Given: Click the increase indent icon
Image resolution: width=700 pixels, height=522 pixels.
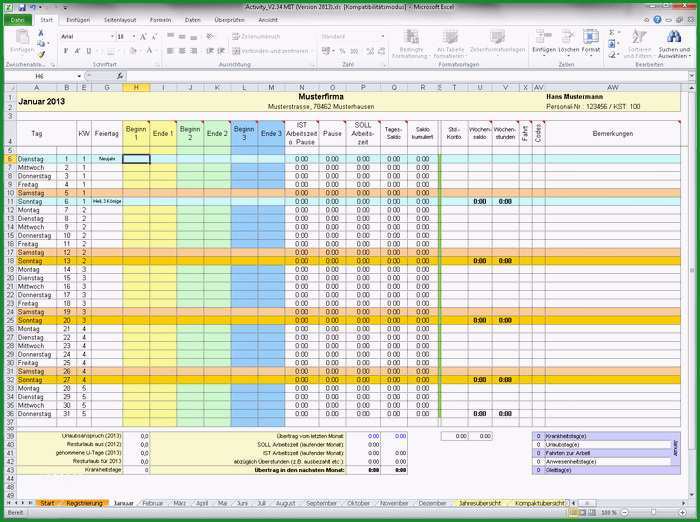Looking at the screenshot, I should coord(221,51).
